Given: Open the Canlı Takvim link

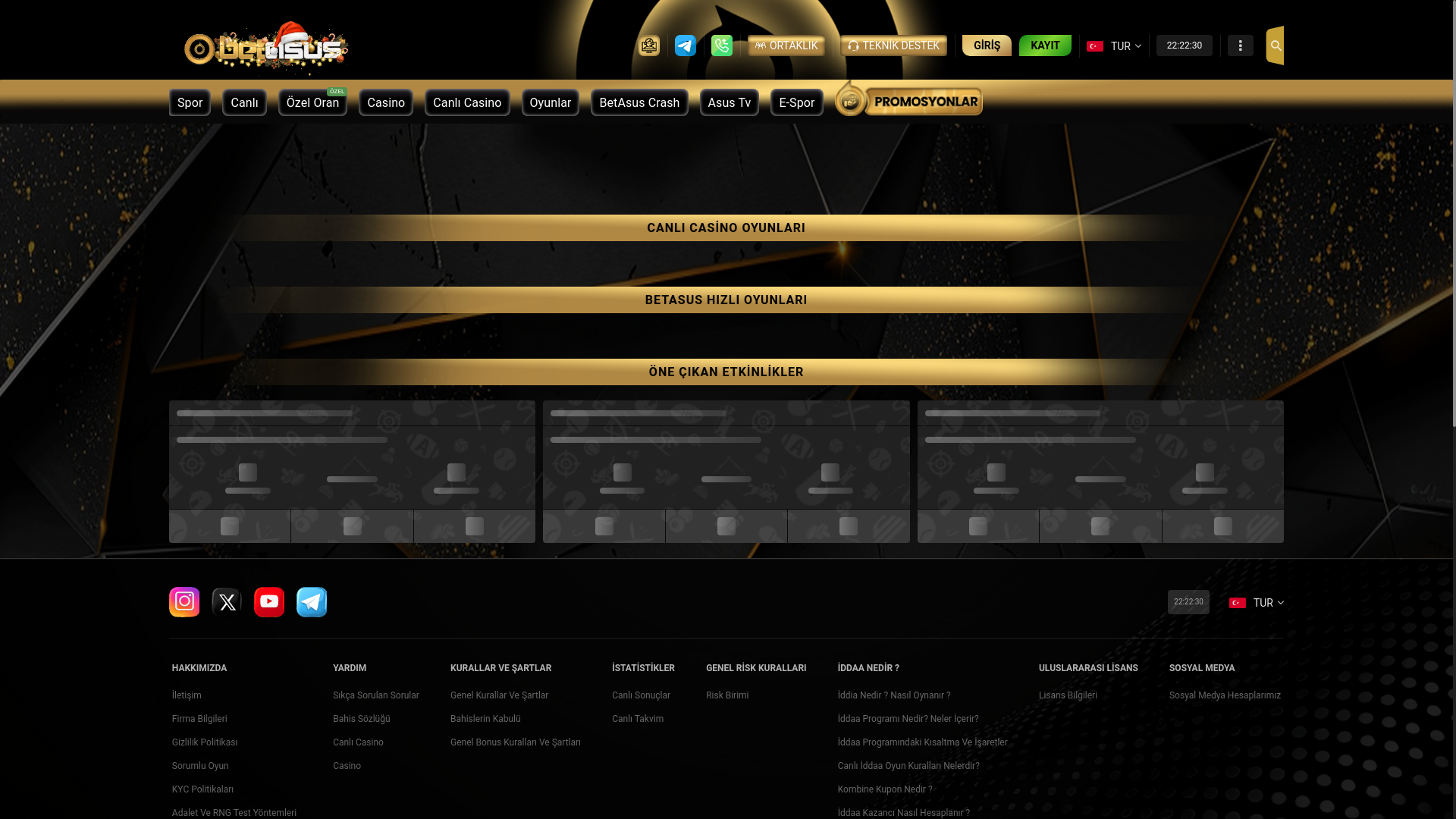Looking at the screenshot, I should (x=638, y=719).
